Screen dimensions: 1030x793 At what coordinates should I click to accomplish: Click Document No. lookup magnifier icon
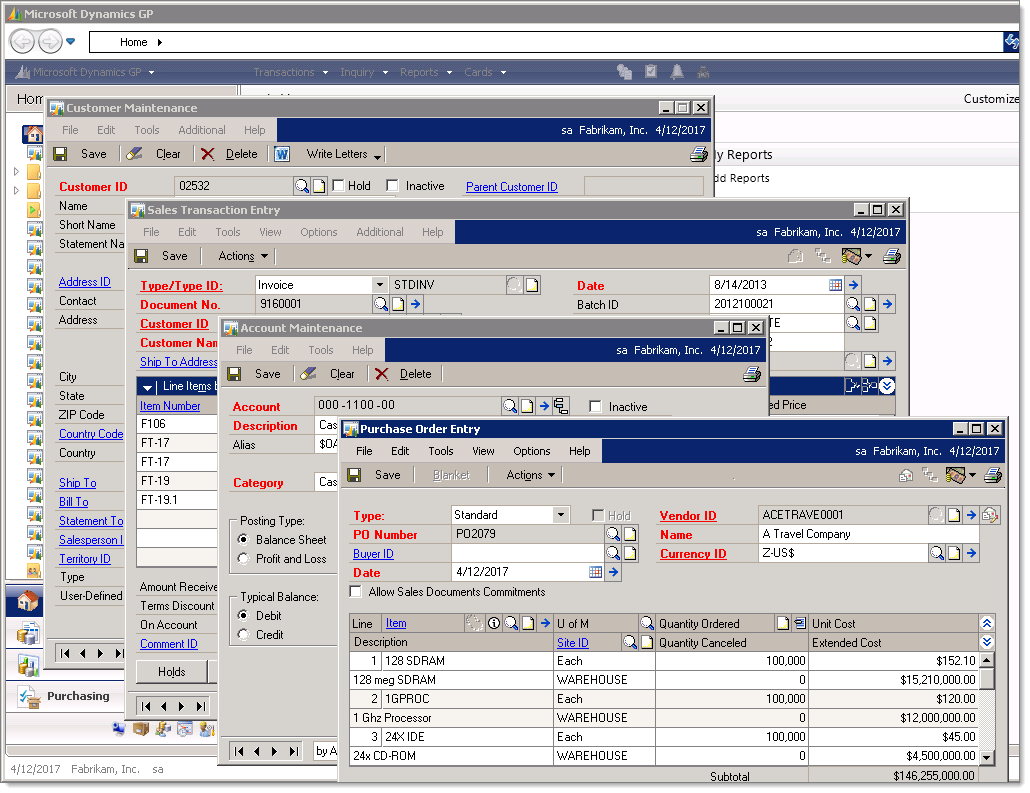pos(380,304)
